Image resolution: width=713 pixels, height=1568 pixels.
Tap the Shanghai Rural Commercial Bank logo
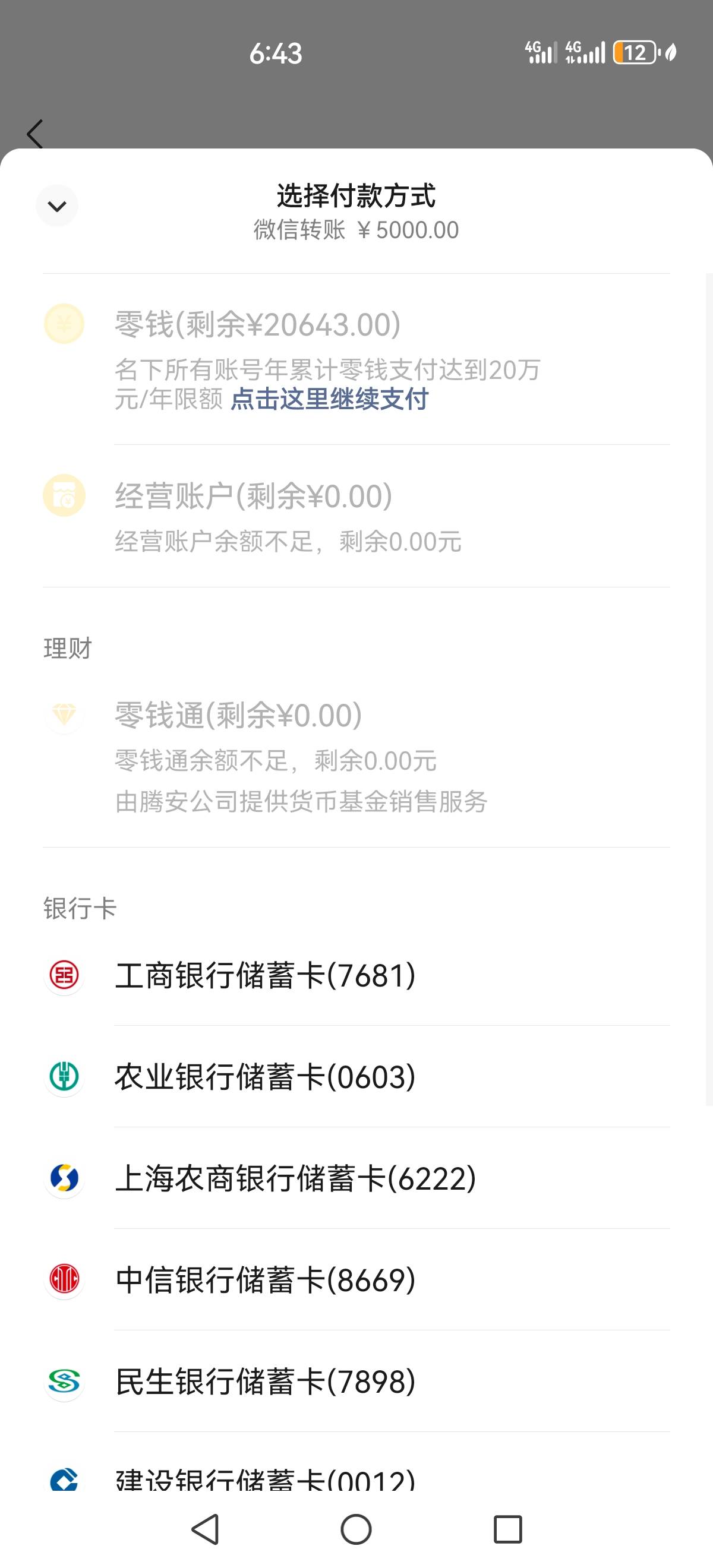point(64,1178)
